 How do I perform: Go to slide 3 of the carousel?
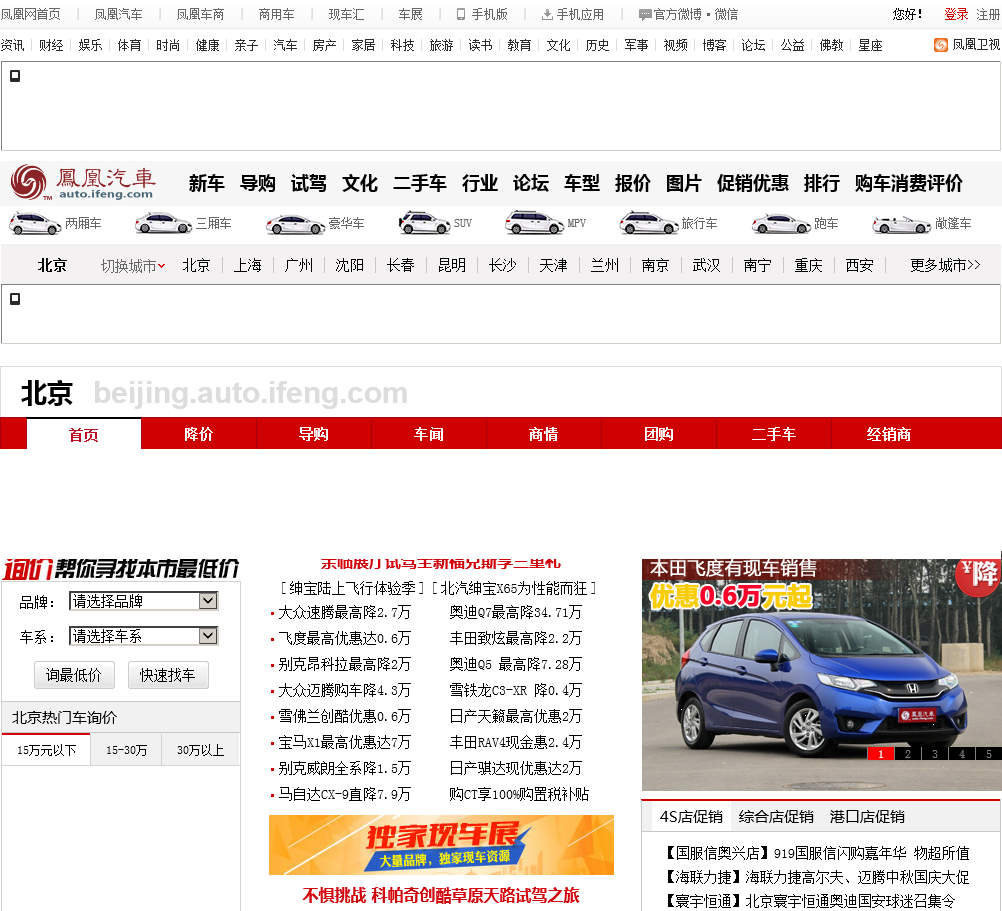tap(935, 754)
